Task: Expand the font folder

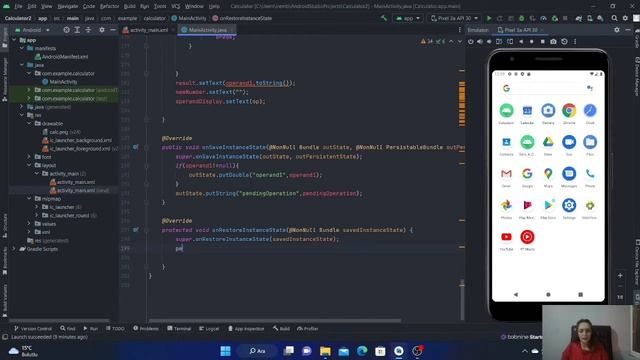Action: 29,157
